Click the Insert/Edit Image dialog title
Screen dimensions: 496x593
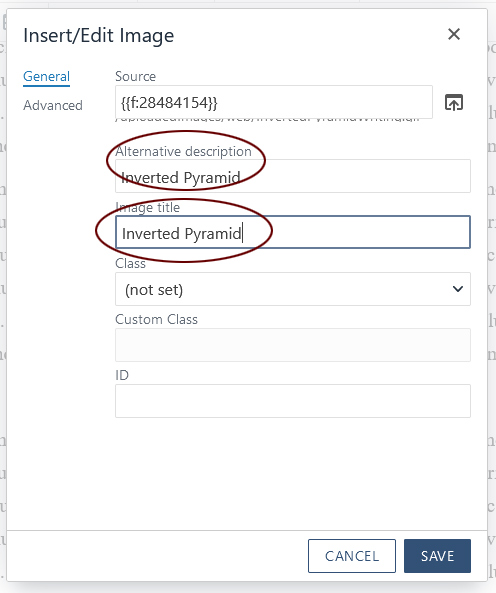click(99, 36)
